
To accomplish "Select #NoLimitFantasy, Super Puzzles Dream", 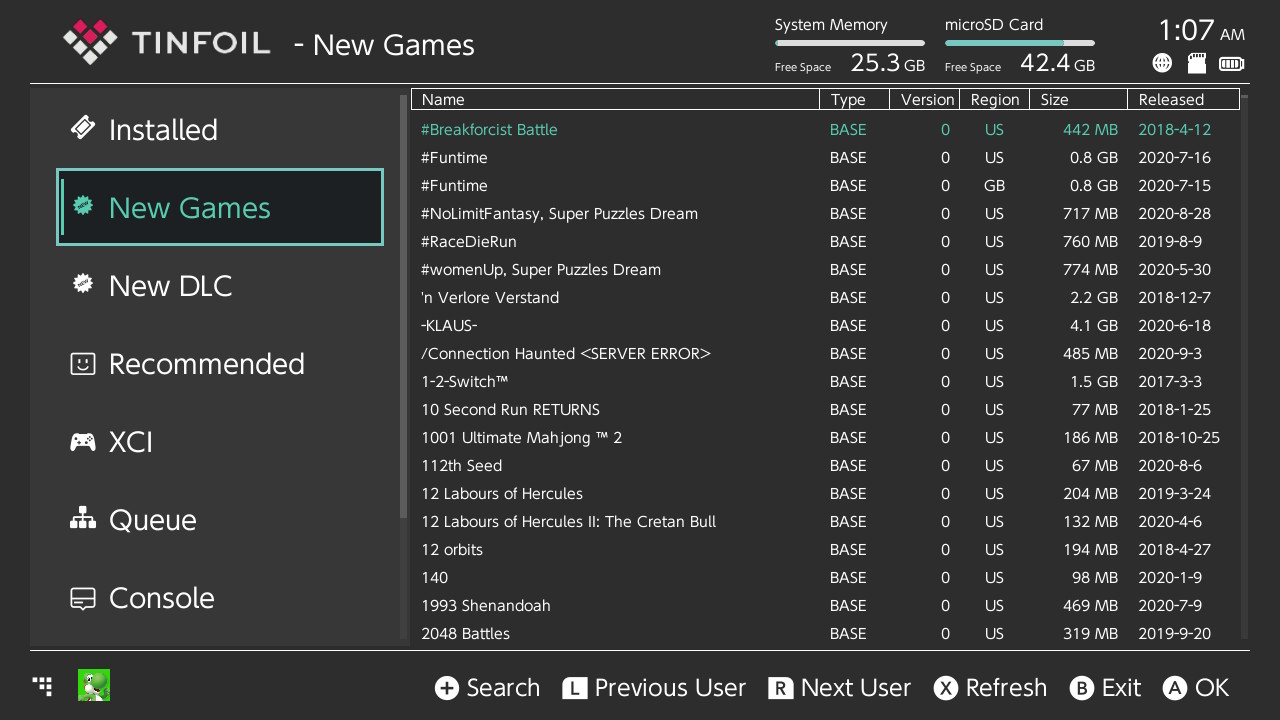I will click(826, 213).
